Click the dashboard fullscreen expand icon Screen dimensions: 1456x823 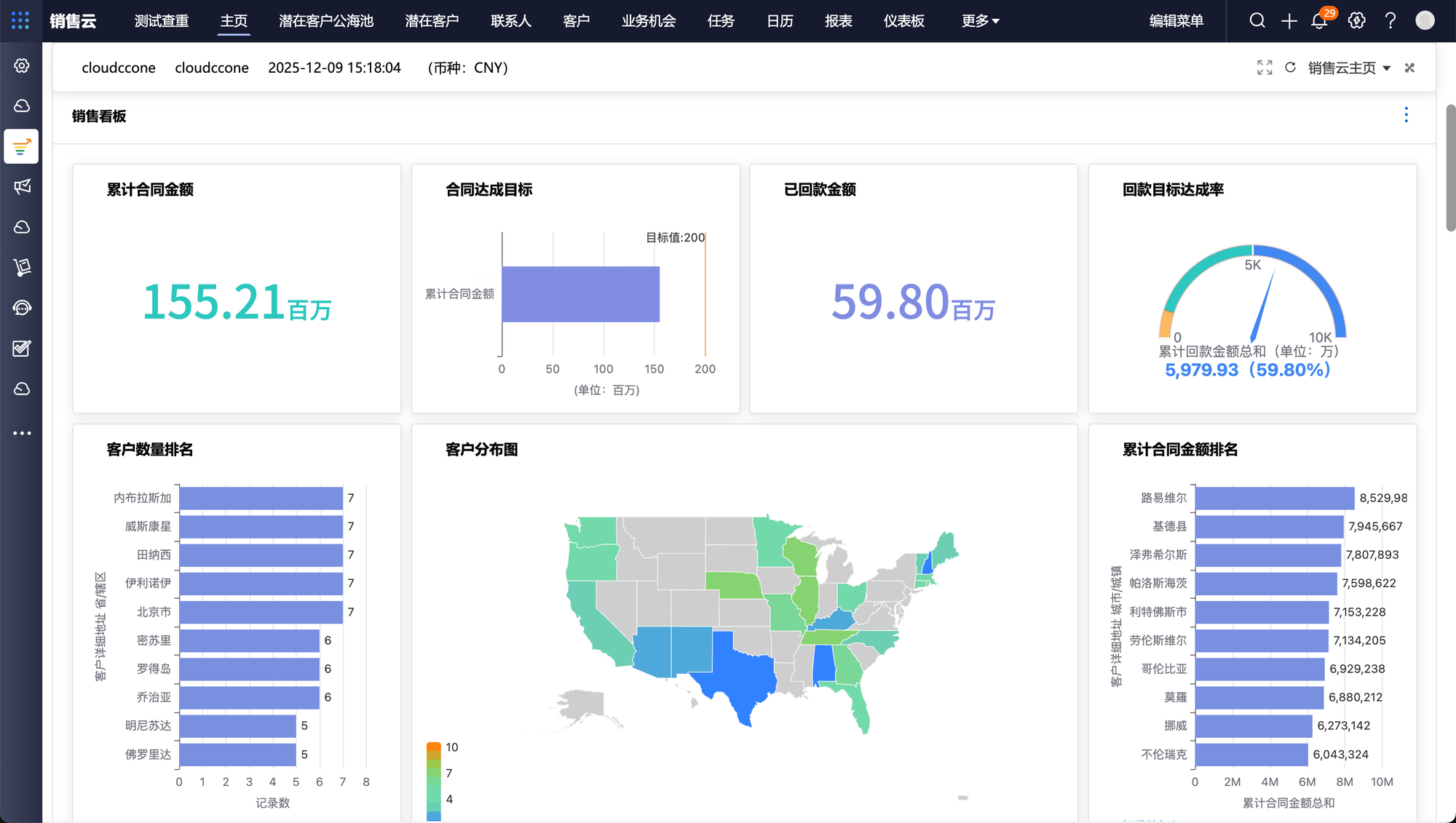click(x=1265, y=68)
